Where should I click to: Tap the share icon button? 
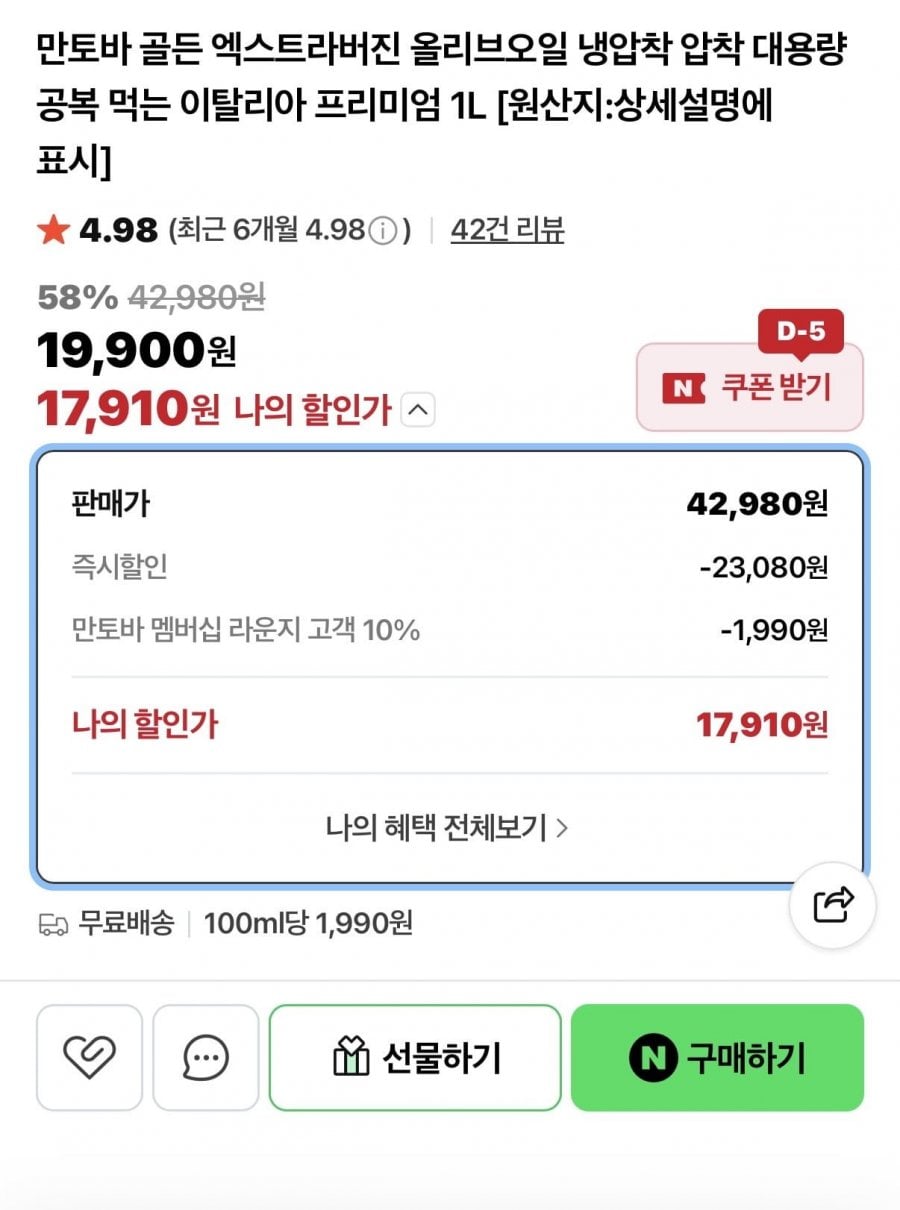pyautogui.click(x=833, y=905)
